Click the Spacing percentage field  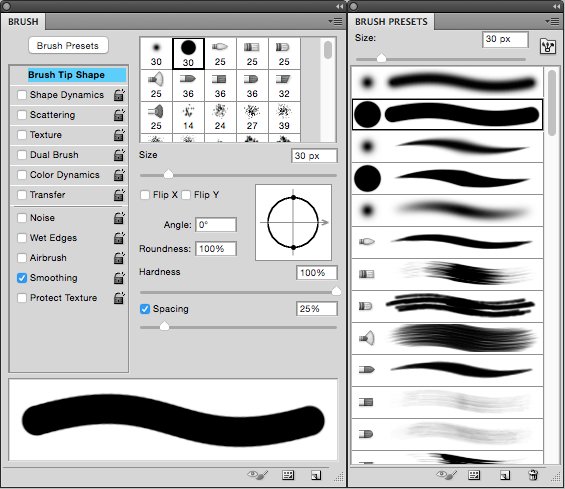click(317, 309)
